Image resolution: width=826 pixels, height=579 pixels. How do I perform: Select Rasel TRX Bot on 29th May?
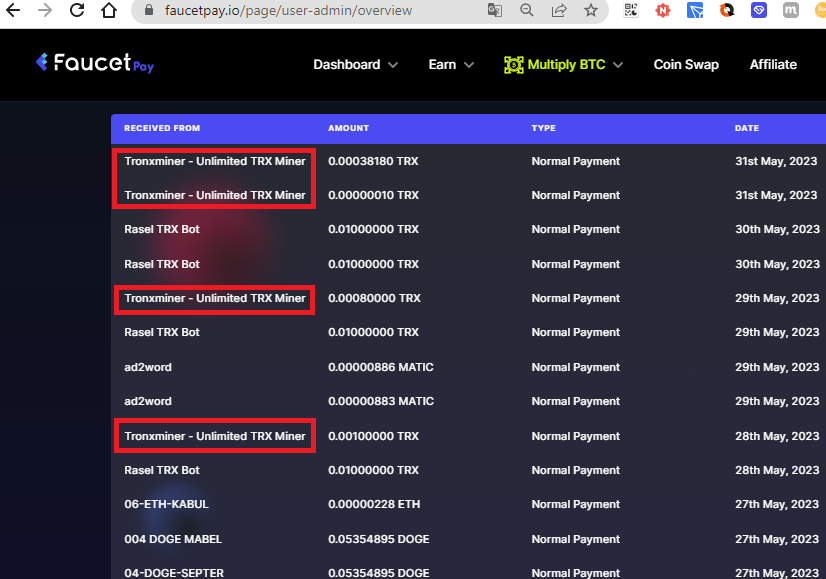(162, 332)
